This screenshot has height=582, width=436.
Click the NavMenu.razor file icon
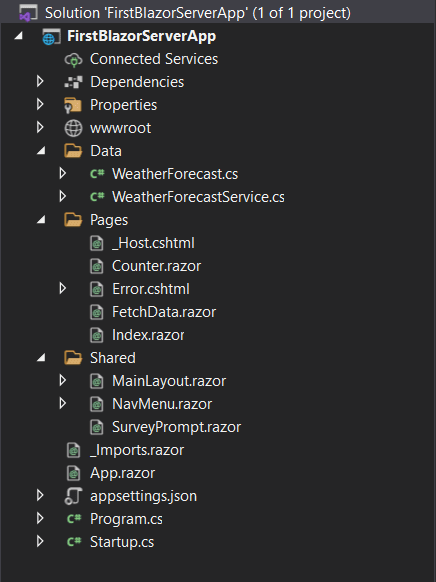97,404
